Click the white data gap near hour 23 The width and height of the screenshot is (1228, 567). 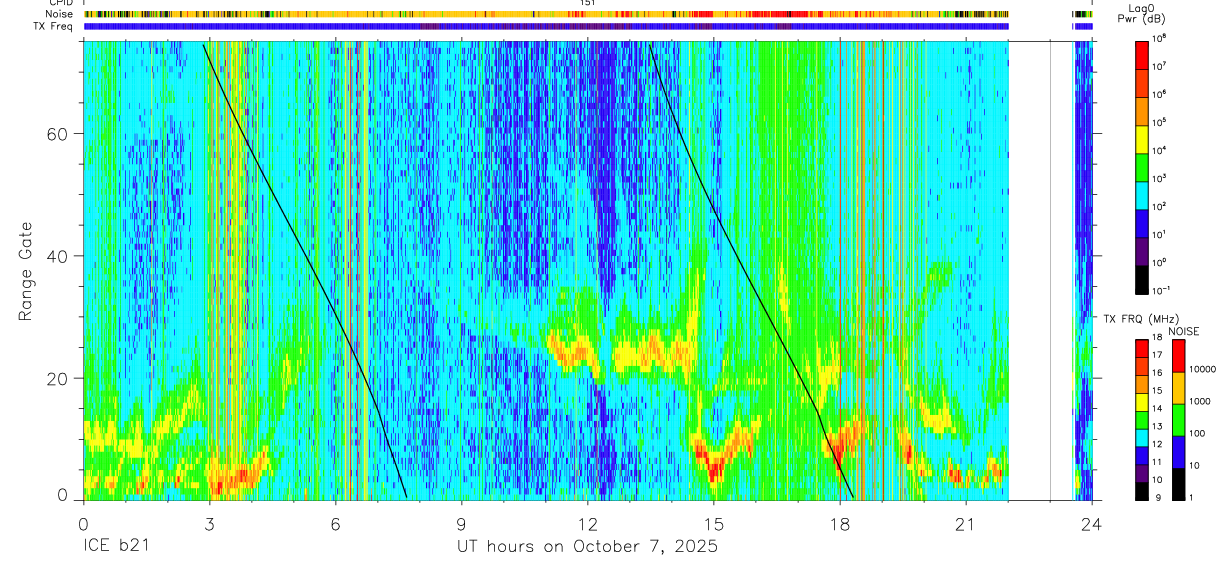[1041, 270]
